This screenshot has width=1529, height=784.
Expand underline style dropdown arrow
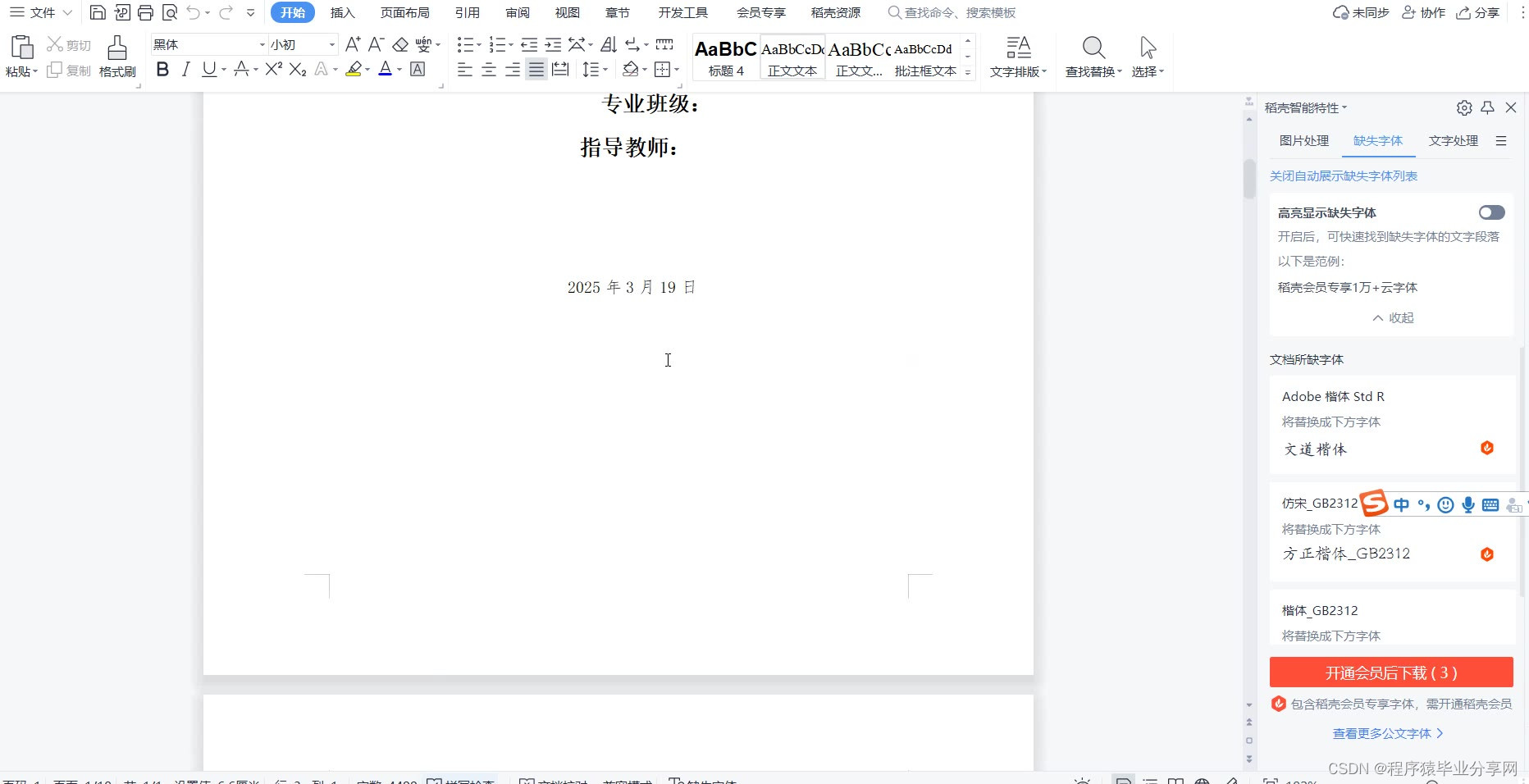[223, 70]
